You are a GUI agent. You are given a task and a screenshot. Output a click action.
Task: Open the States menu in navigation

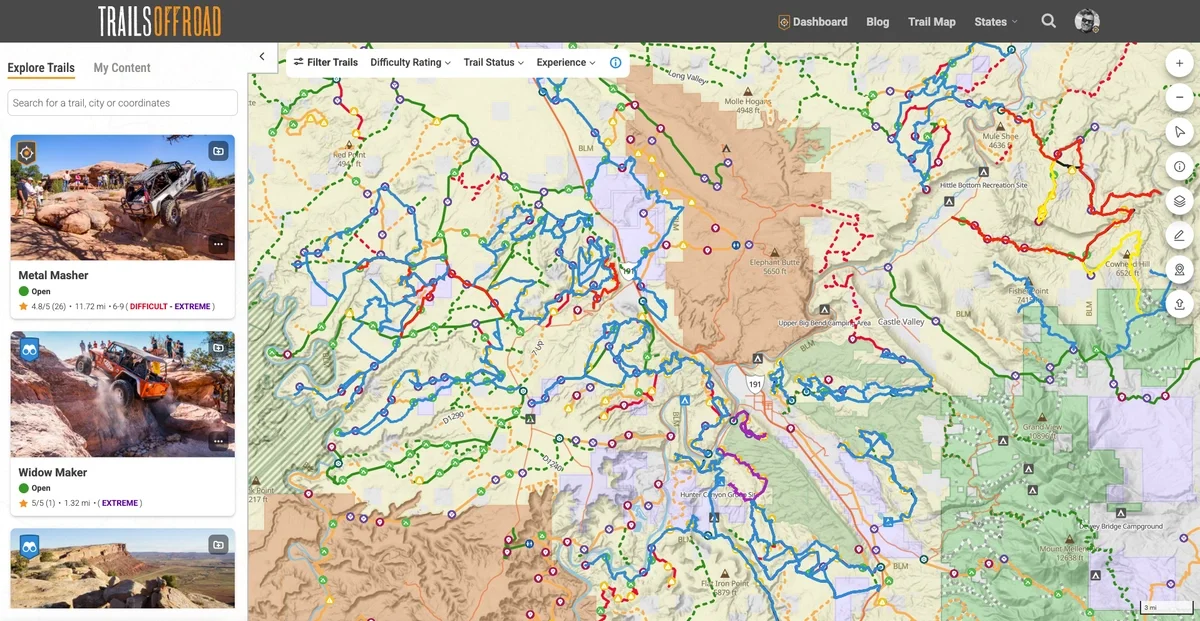tap(995, 22)
